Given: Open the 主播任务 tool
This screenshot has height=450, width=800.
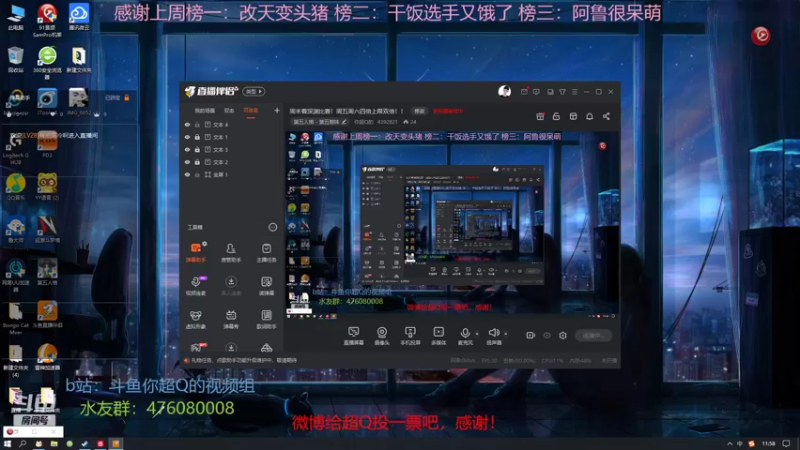Looking at the screenshot, I should point(266,253).
